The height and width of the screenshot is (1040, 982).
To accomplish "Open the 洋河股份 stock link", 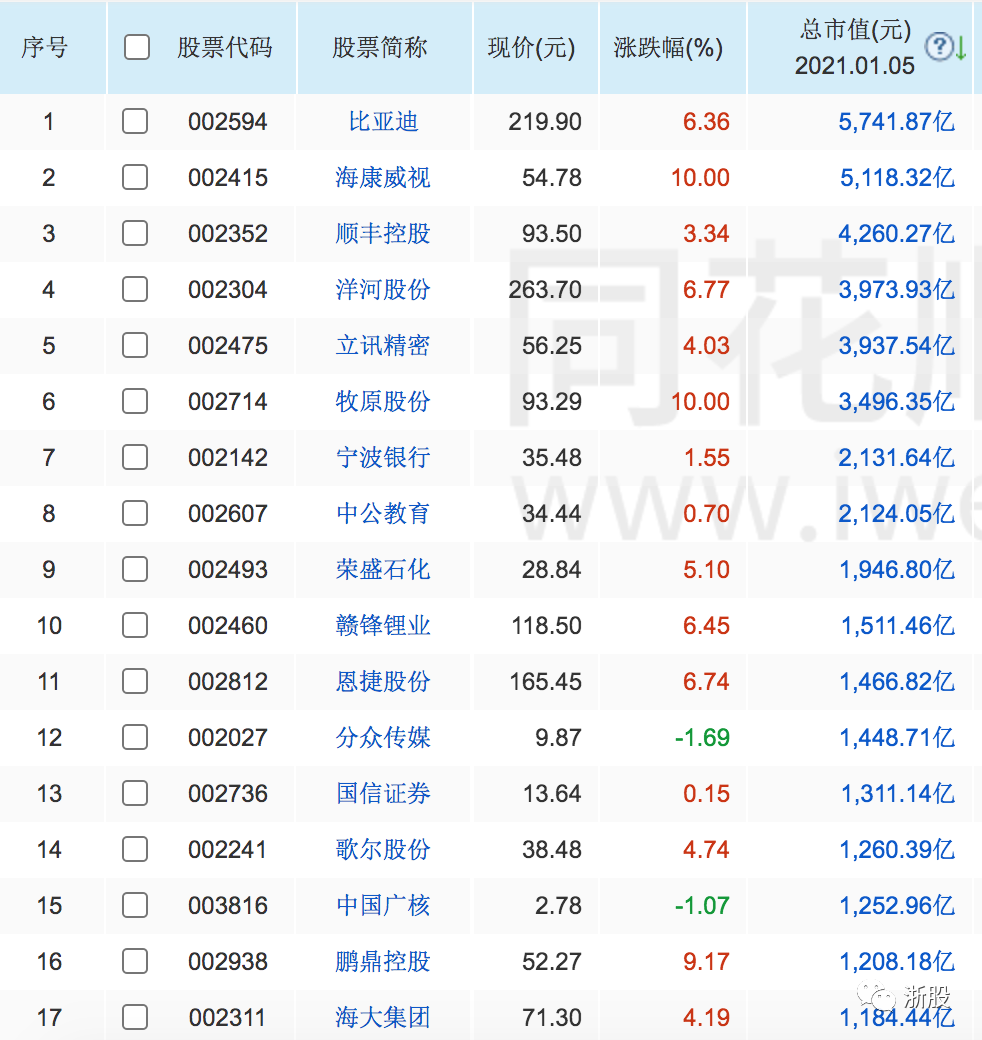I will pyautogui.click(x=383, y=289).
